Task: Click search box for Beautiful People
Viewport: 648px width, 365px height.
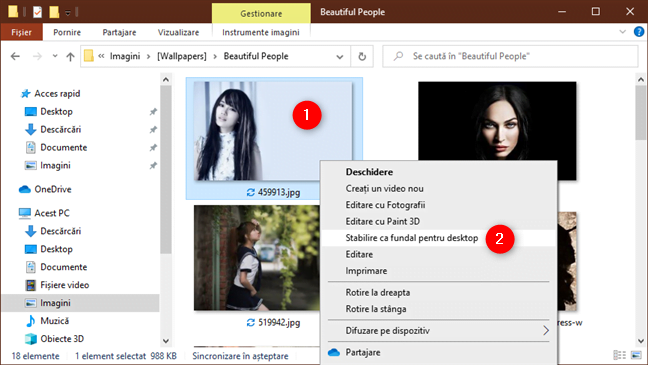Action: (x=510, y=56)
